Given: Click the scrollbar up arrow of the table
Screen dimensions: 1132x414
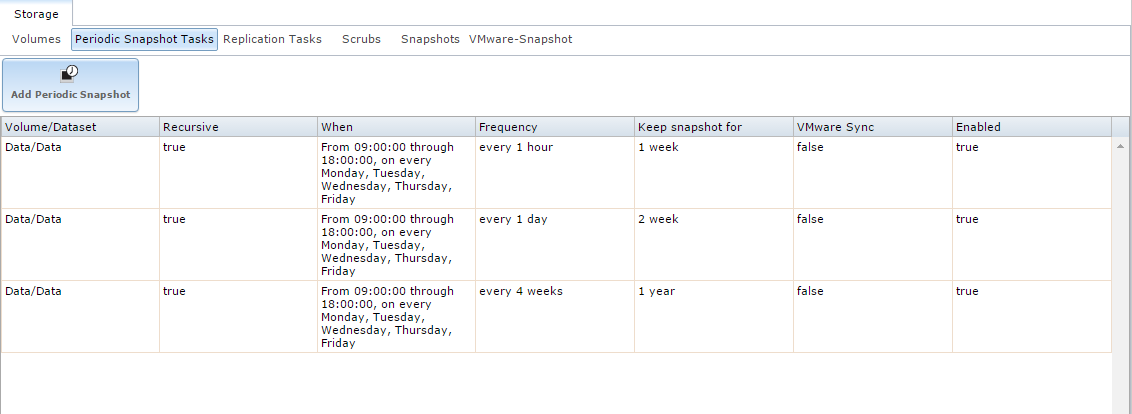Looking at the screenshot, I should click(1120, 146).
